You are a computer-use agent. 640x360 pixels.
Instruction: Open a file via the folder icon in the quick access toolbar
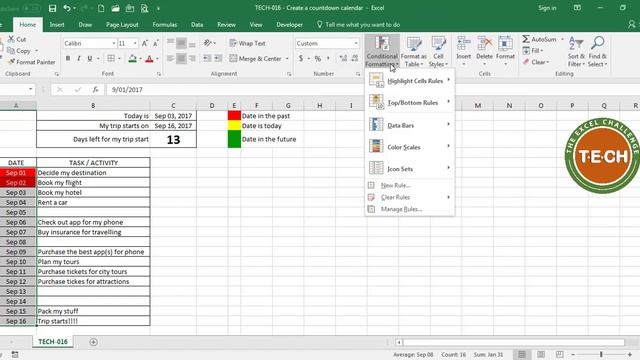click(x=115, y=8)
